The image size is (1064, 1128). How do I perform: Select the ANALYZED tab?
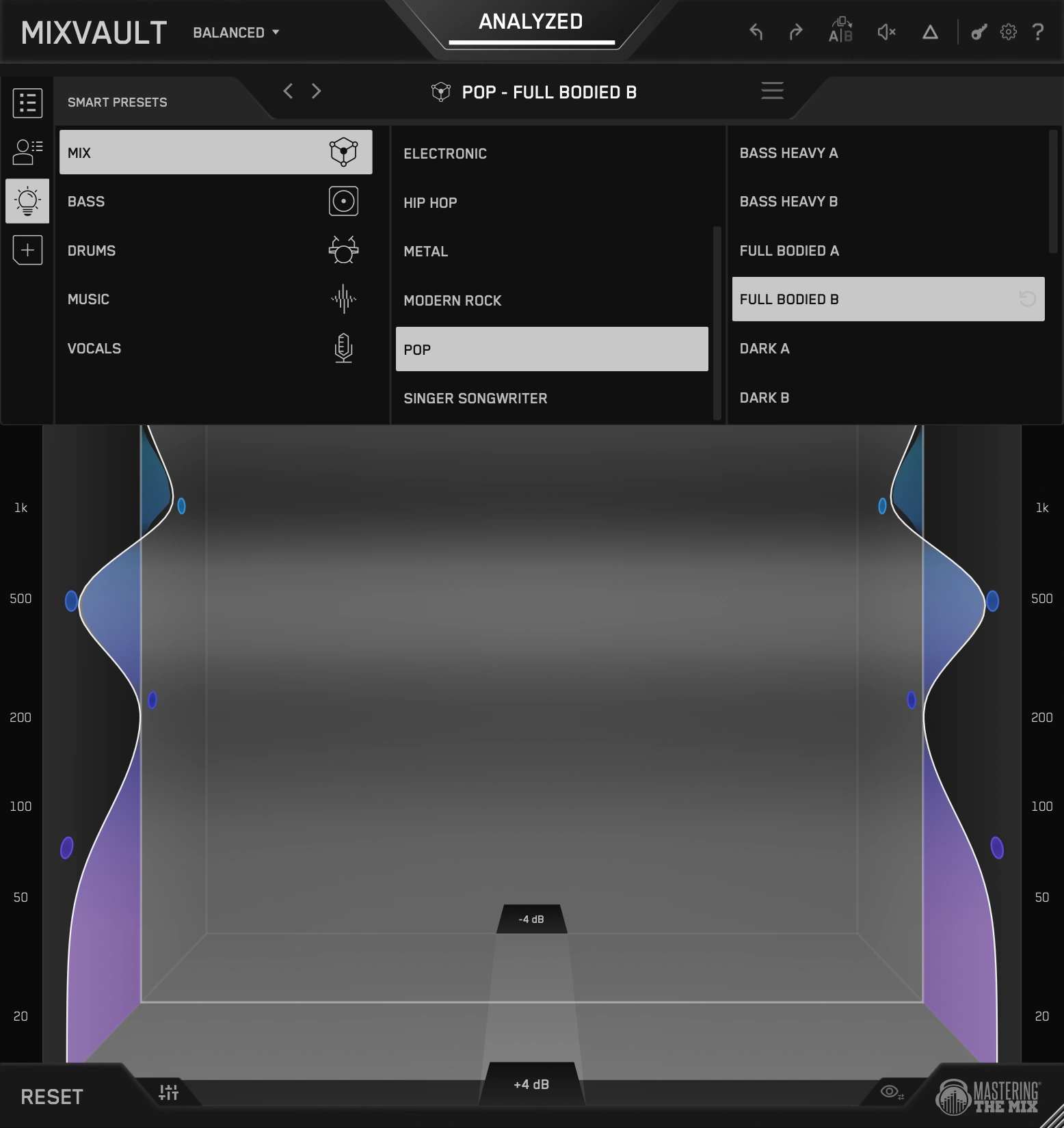(531, 22)
